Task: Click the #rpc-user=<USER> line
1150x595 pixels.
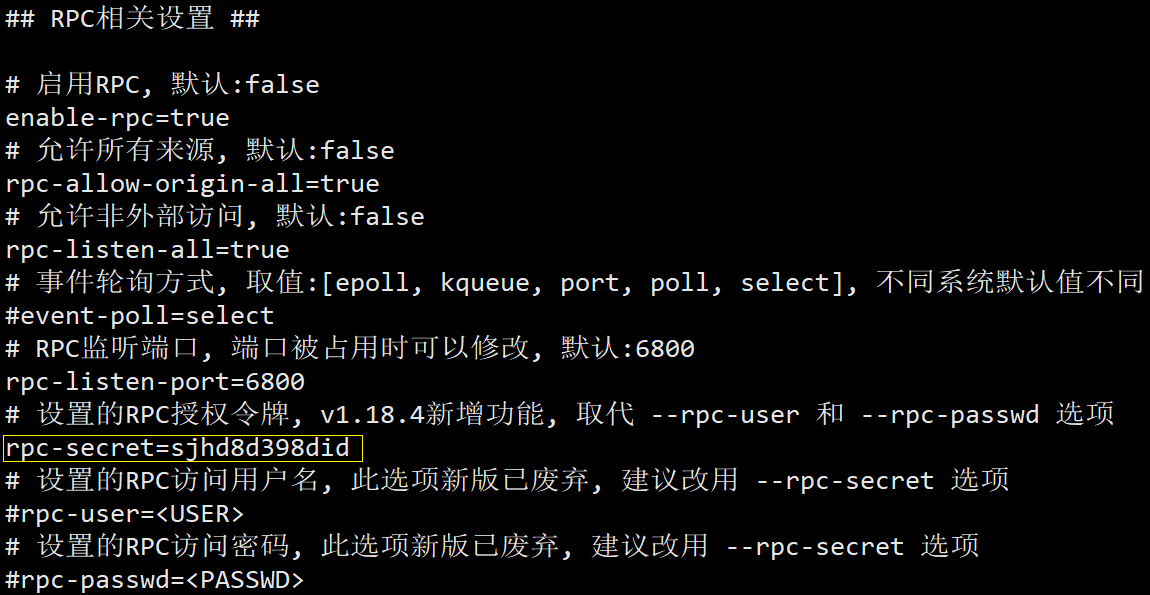Action: (124, 514)
